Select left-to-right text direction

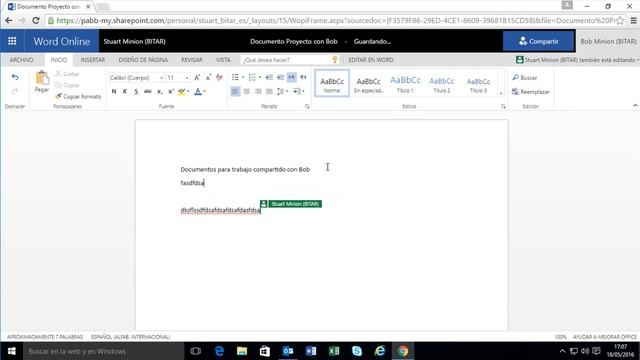point(291,77)
